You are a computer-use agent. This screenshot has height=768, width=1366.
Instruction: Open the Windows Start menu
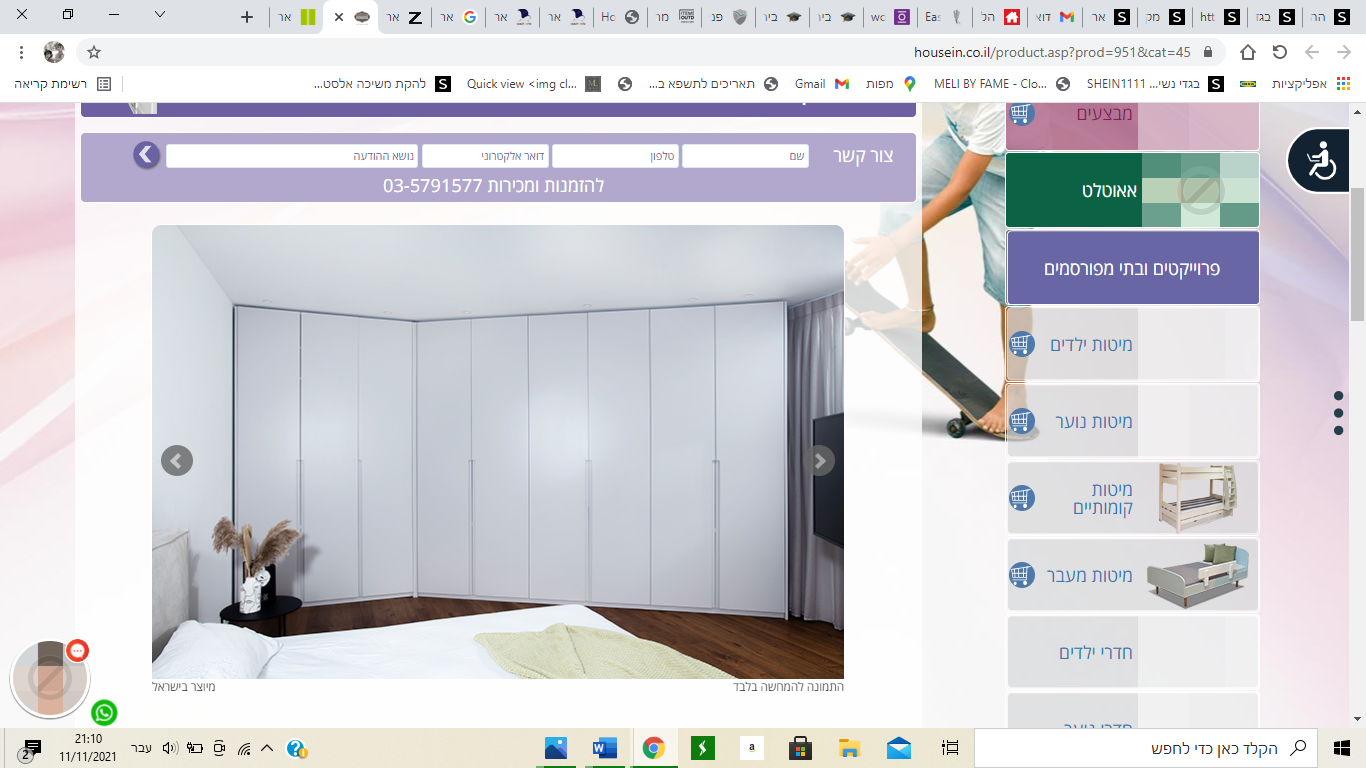[x=1342, y=747]
